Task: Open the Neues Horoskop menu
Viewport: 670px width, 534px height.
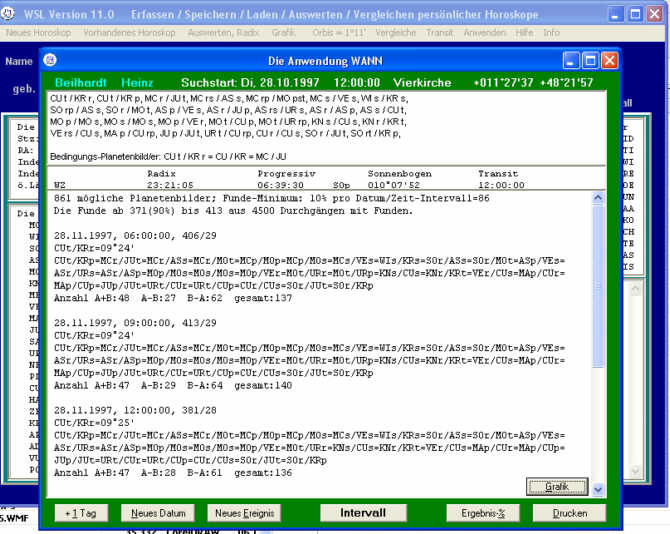Action: pyautogui.click(x=38, y=32)
